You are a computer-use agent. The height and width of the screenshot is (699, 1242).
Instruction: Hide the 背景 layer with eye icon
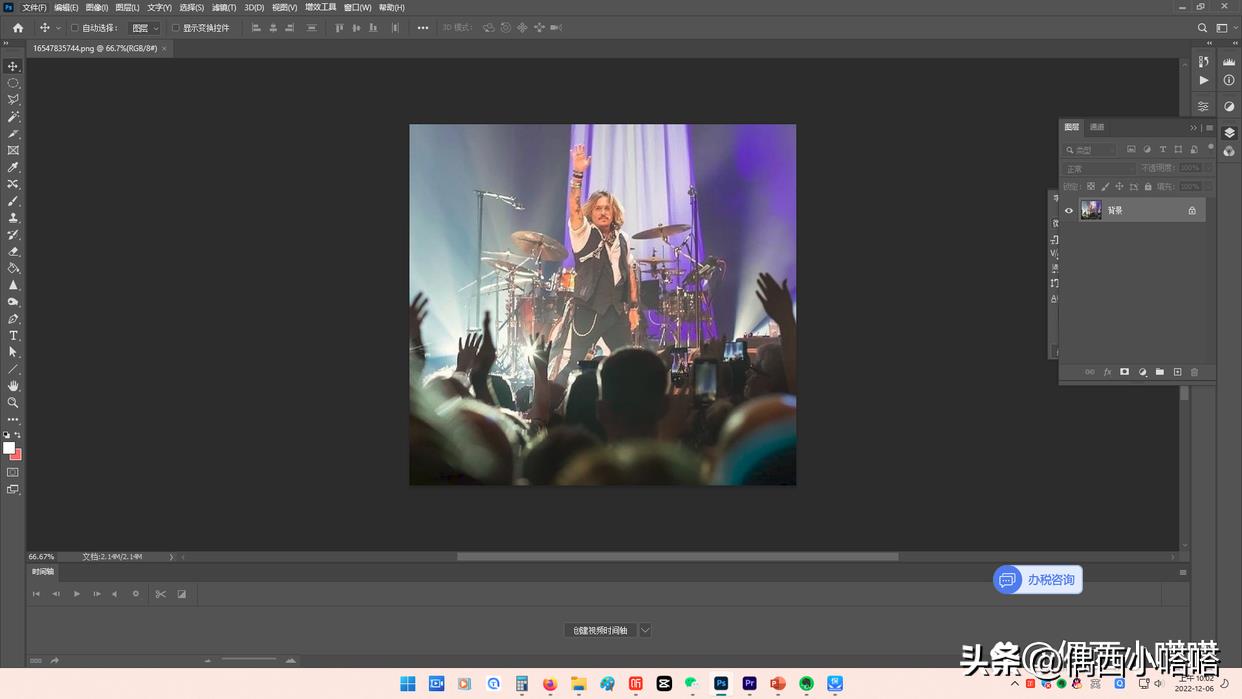(x=1069, y=211)
